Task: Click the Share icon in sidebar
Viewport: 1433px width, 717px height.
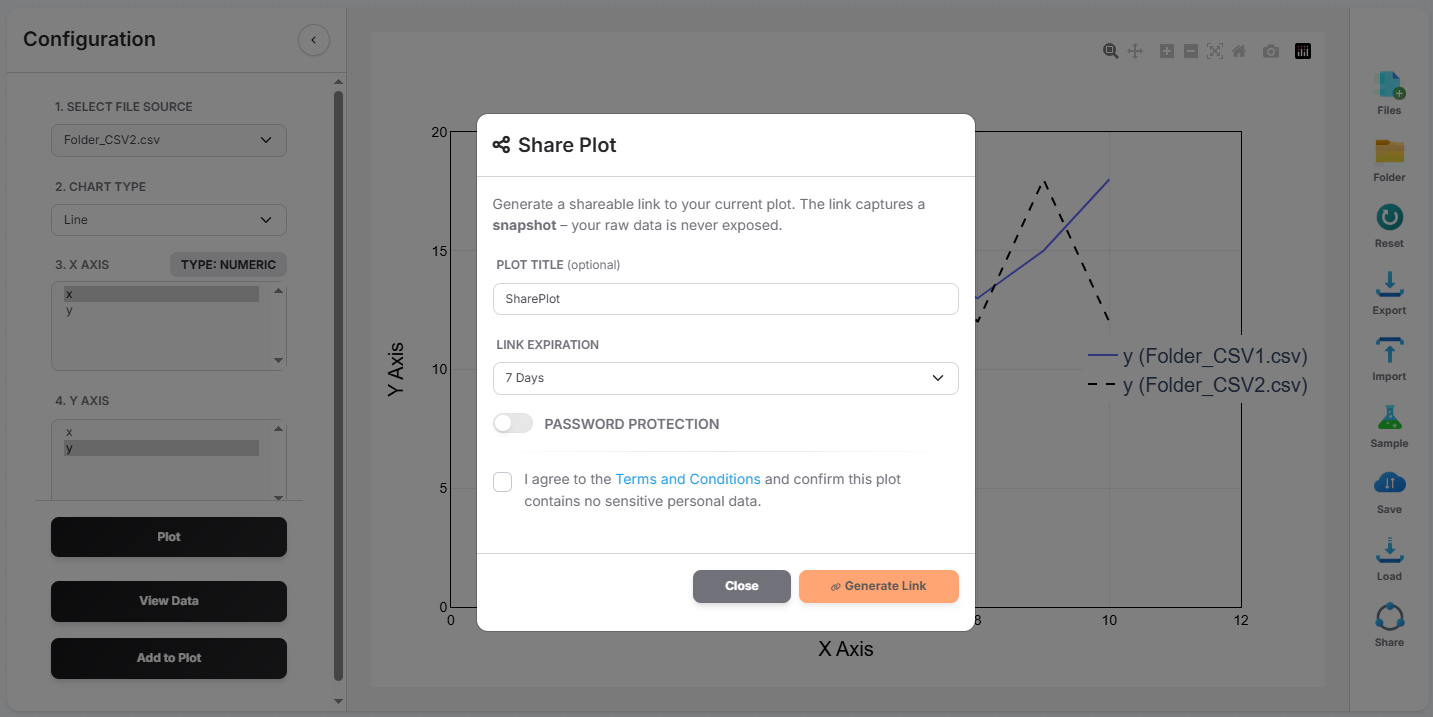Action: [1389, 617]
